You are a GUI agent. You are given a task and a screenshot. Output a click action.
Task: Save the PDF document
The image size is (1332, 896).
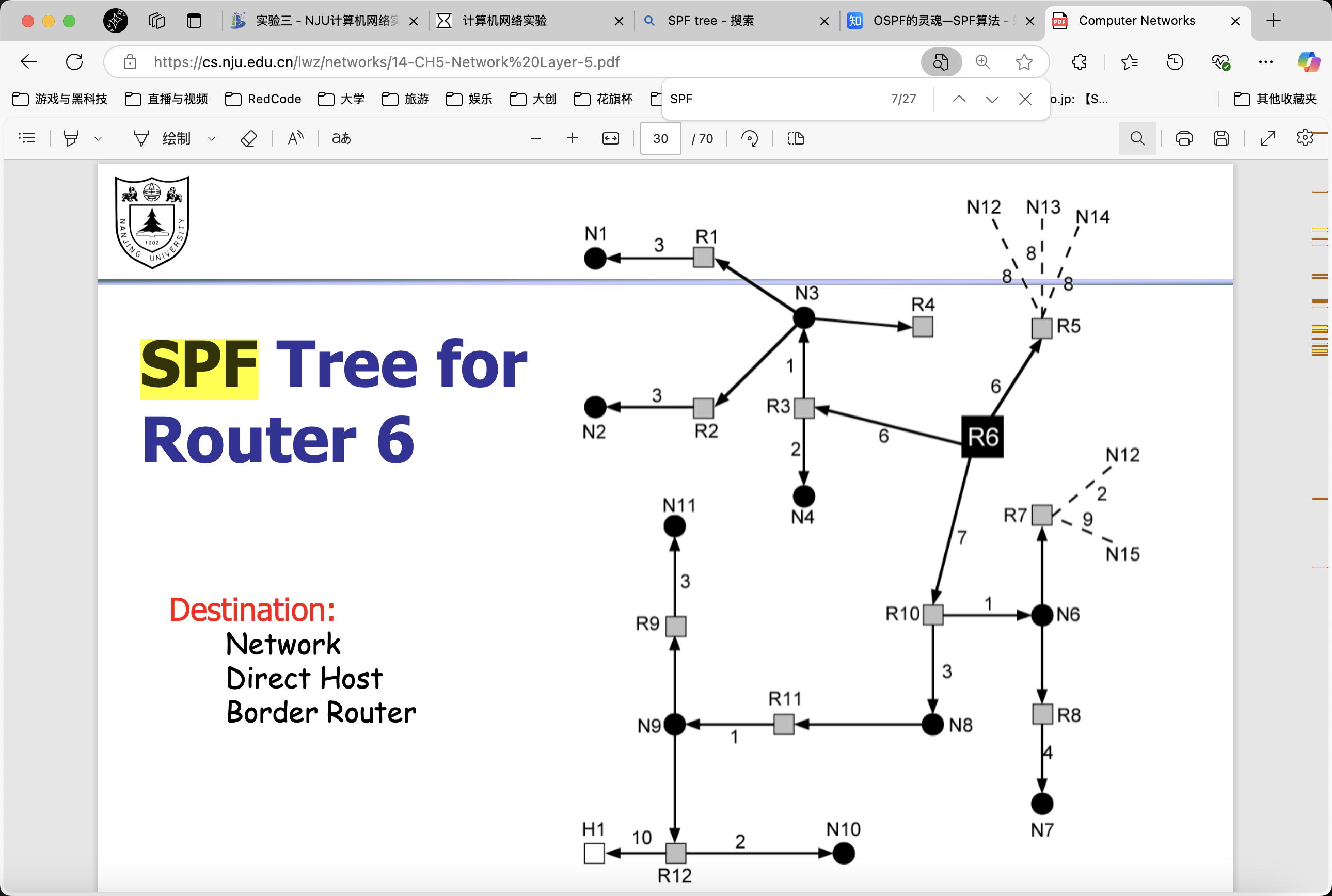click(1221, 138)
